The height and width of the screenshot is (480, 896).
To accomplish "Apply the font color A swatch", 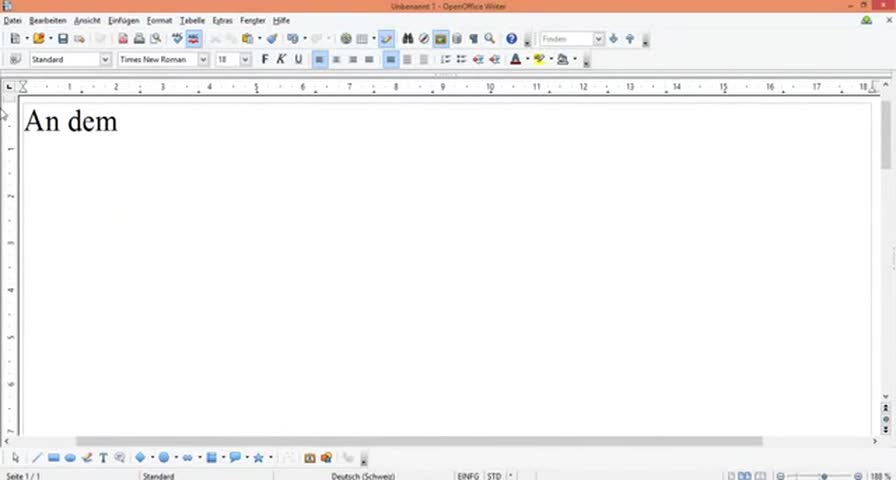I will tap(515, 59).
